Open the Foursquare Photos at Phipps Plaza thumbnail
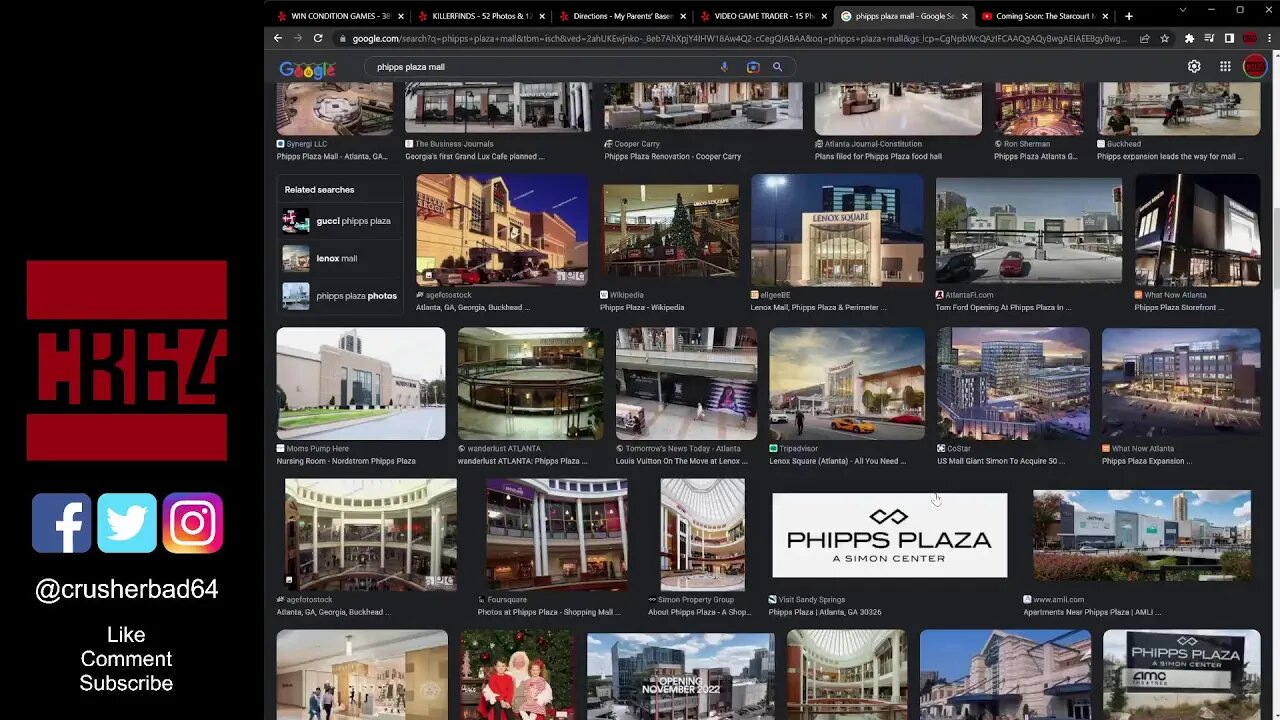Viewport: 1280px width, 720px height. [x=557, y=534]
